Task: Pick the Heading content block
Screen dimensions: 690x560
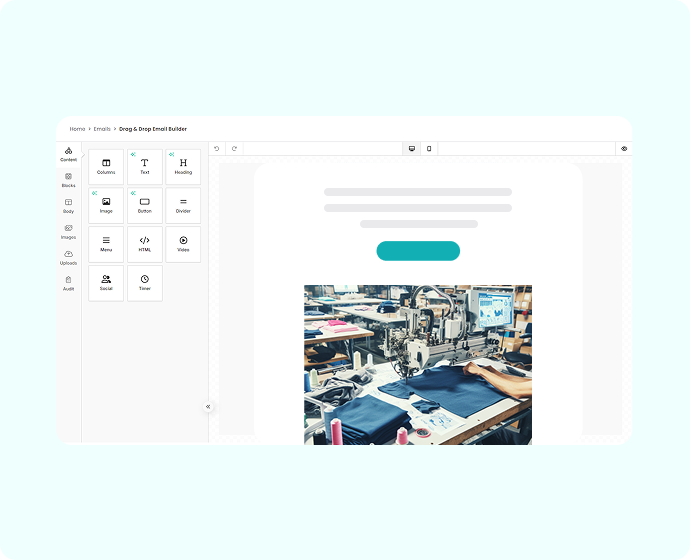Action: [183, 167]
